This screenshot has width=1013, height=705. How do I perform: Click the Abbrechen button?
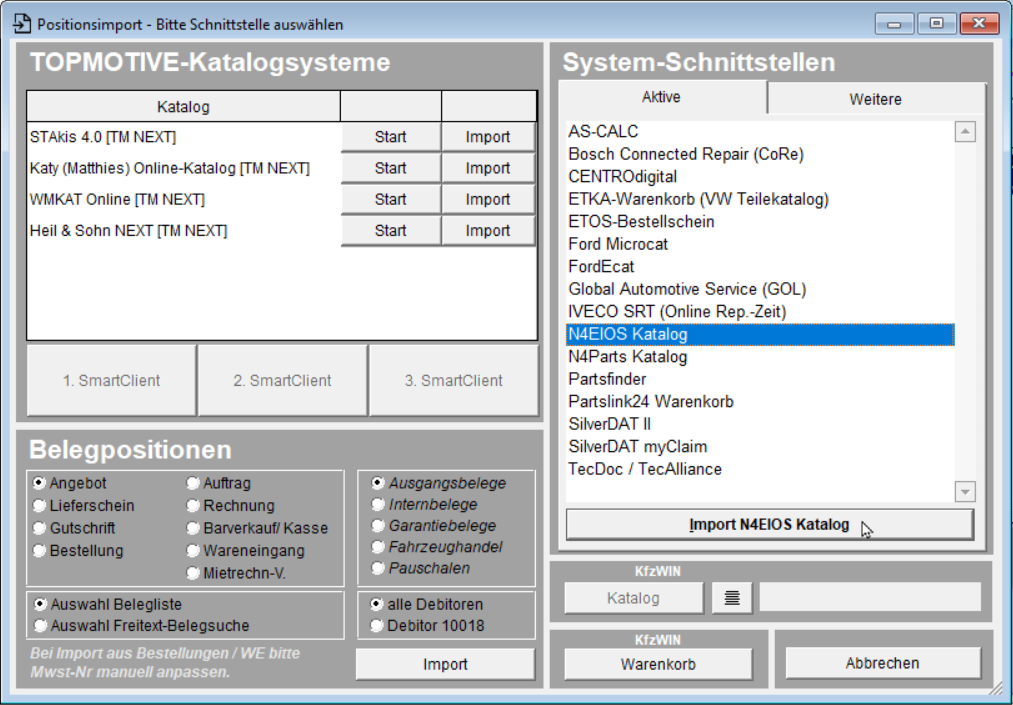click(x=882, y=663)
